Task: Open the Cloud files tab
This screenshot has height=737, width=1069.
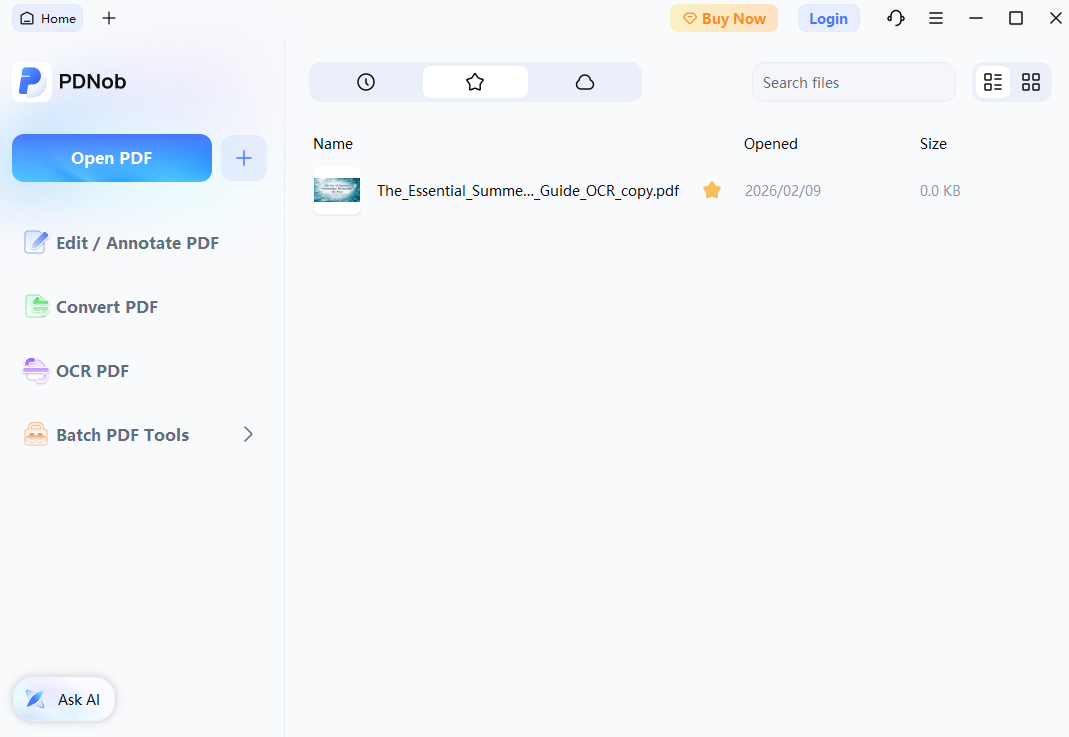Action: click(585, 82)
